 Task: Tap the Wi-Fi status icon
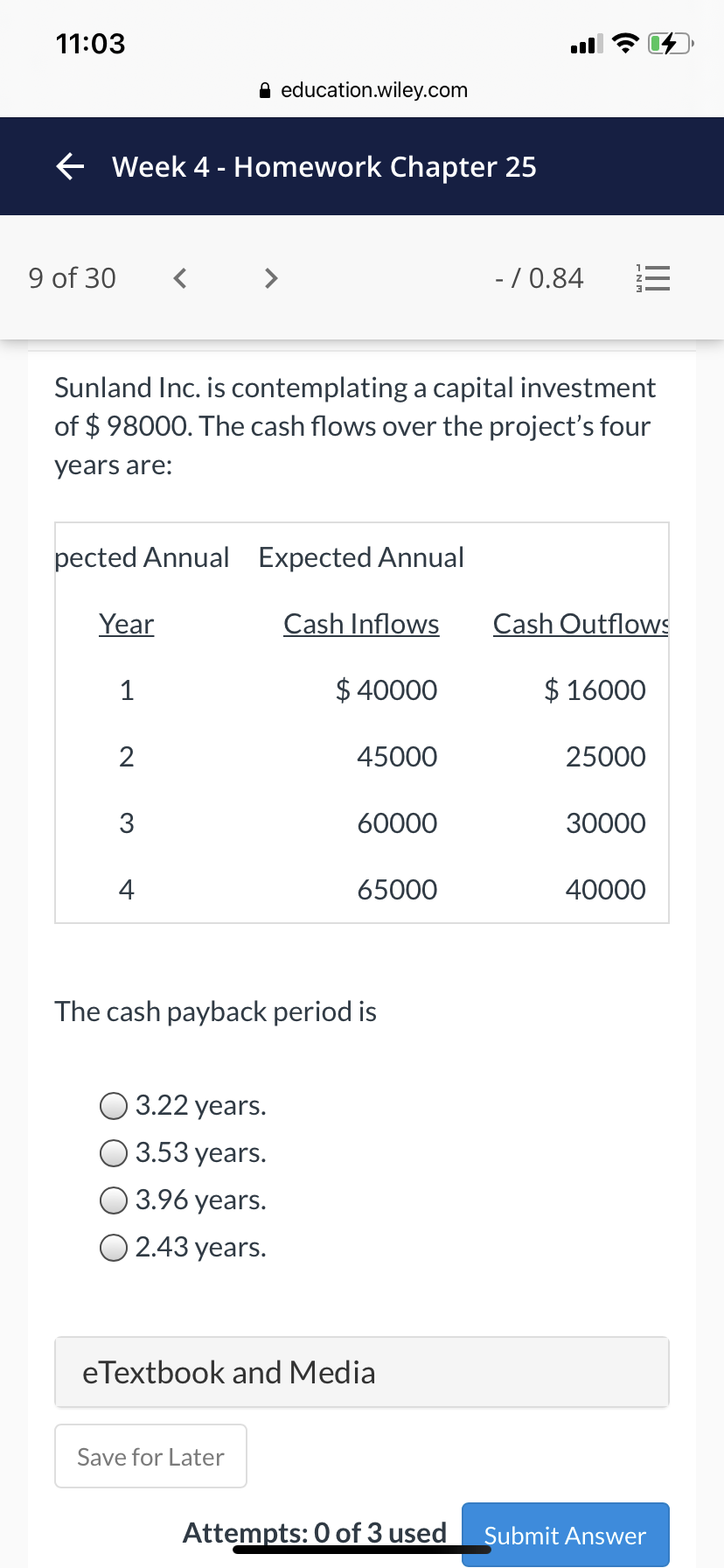[624, 43]
